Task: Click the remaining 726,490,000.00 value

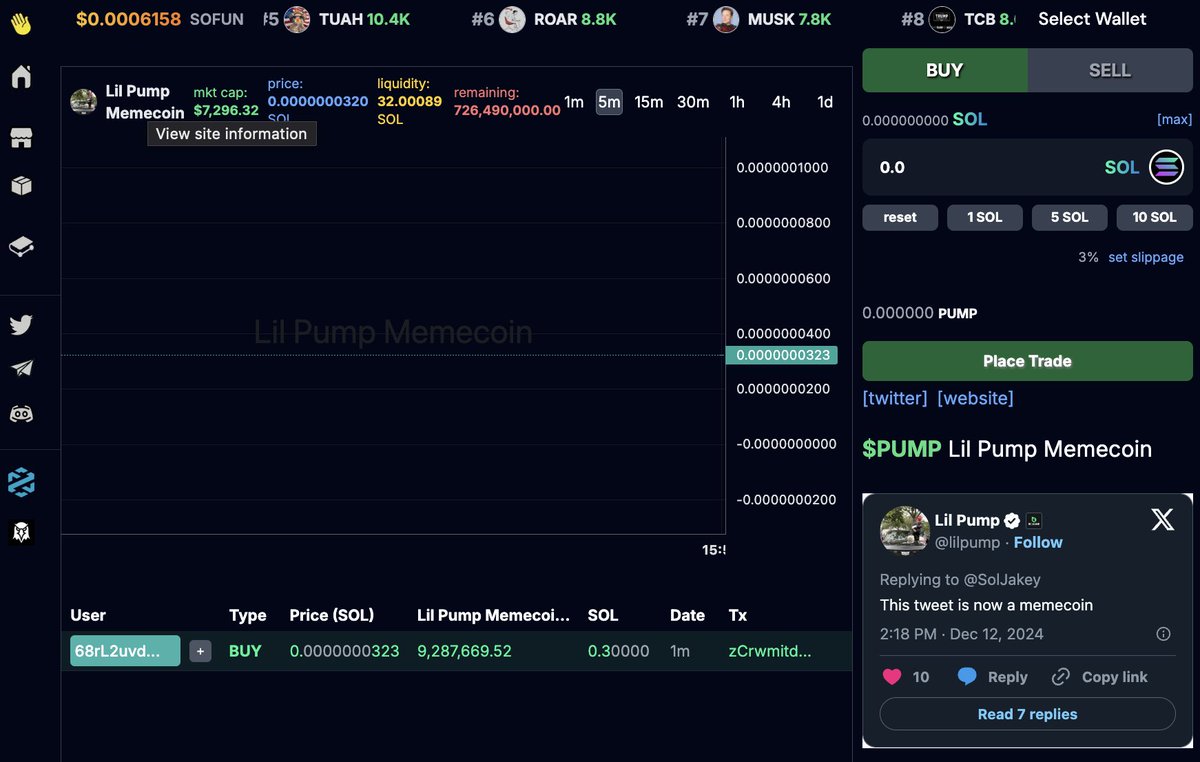Action: click(x=507, y=110)
